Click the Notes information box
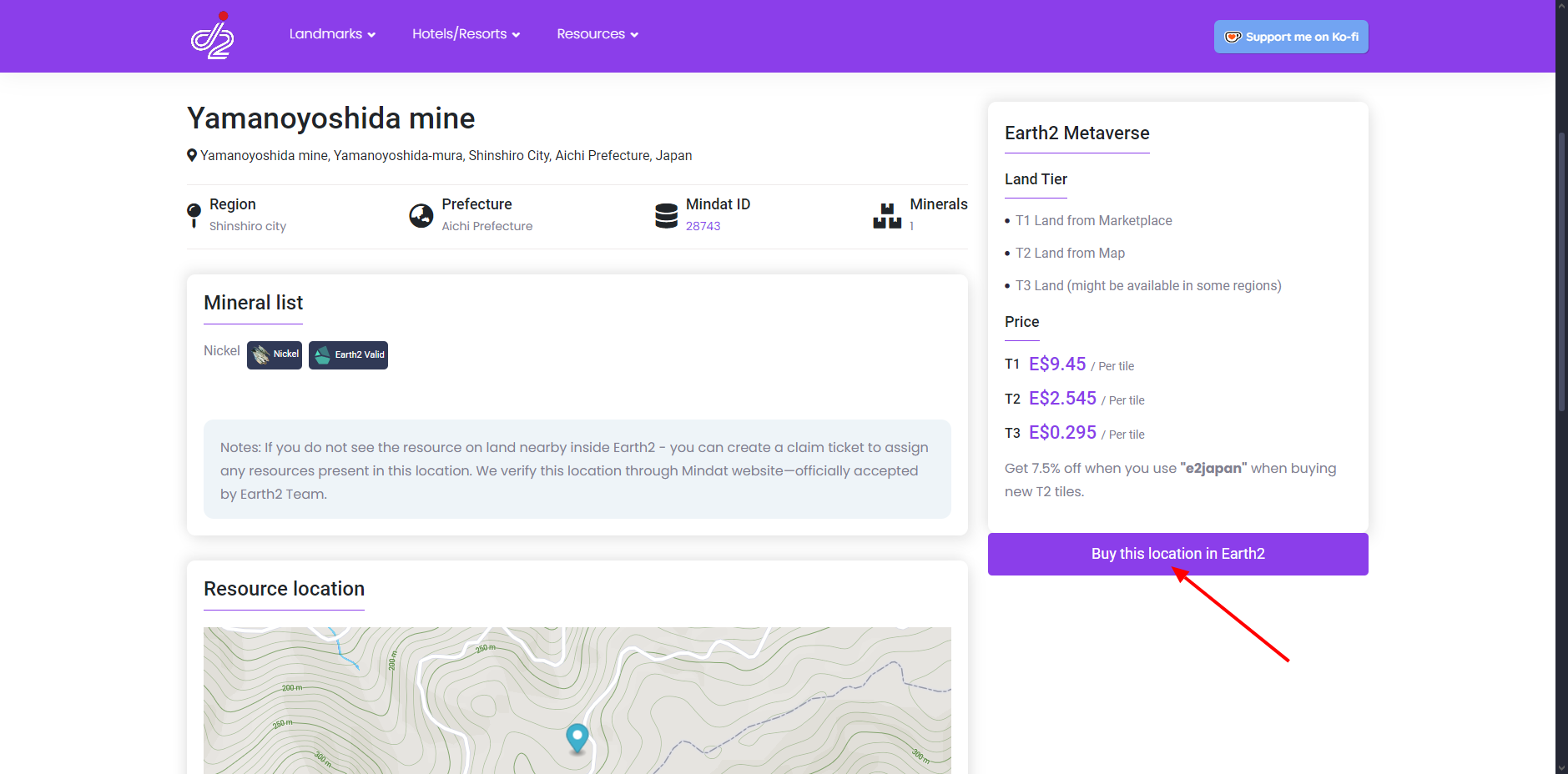Screen dimensions: 1568x774 pyautogui.click(x=577, y=470)
